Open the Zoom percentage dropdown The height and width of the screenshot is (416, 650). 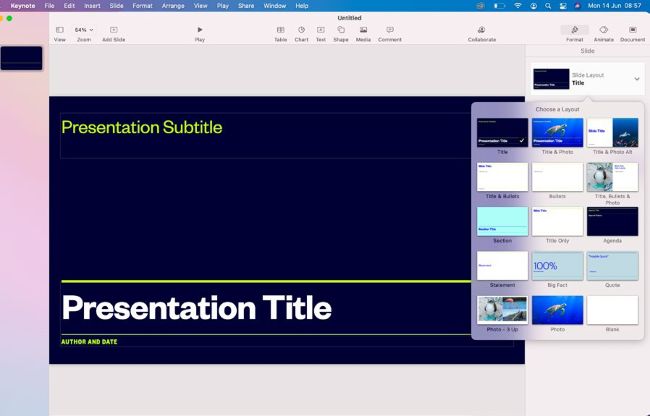(84, 30)
